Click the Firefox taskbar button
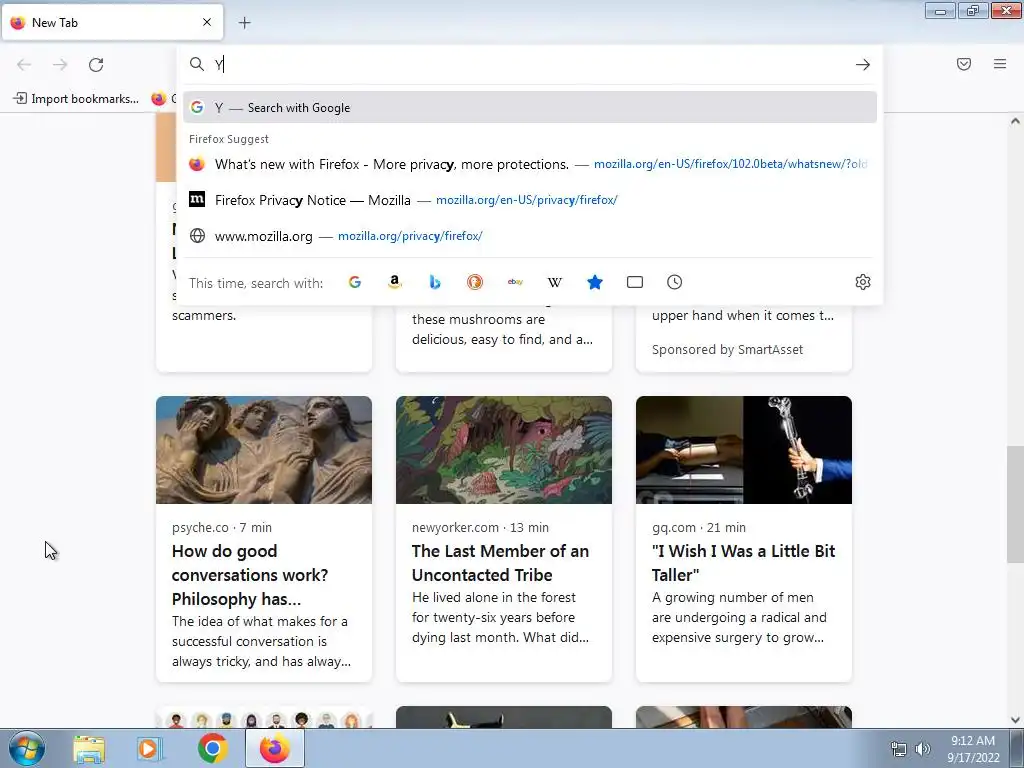 (x=275, y=748)
